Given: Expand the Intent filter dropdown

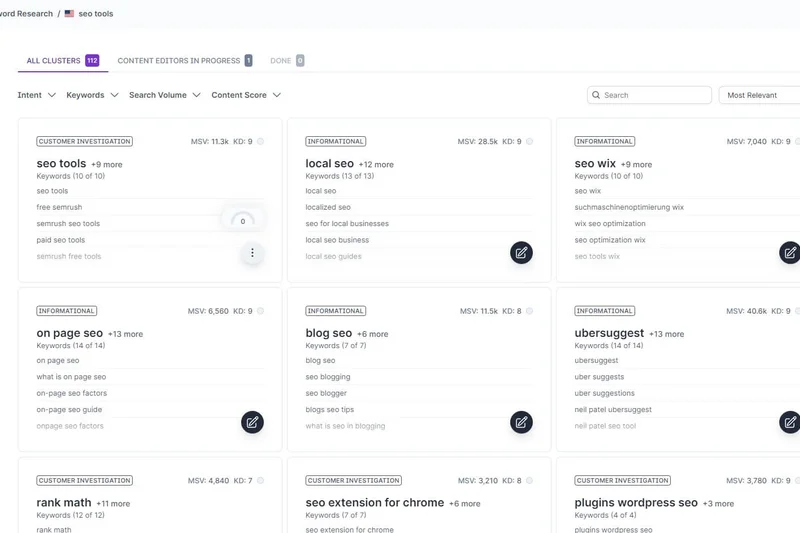Looking at the screenshot, I should pos(36,95).
